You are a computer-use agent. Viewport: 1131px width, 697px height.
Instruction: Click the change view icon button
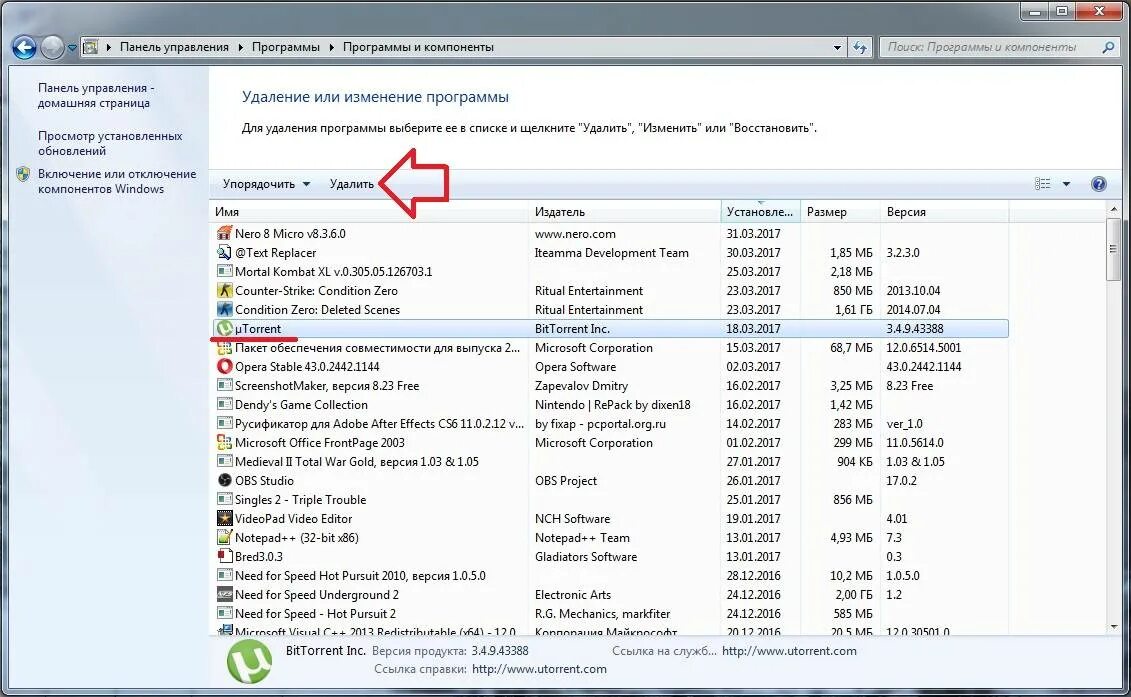click(x=1043, y=184)
